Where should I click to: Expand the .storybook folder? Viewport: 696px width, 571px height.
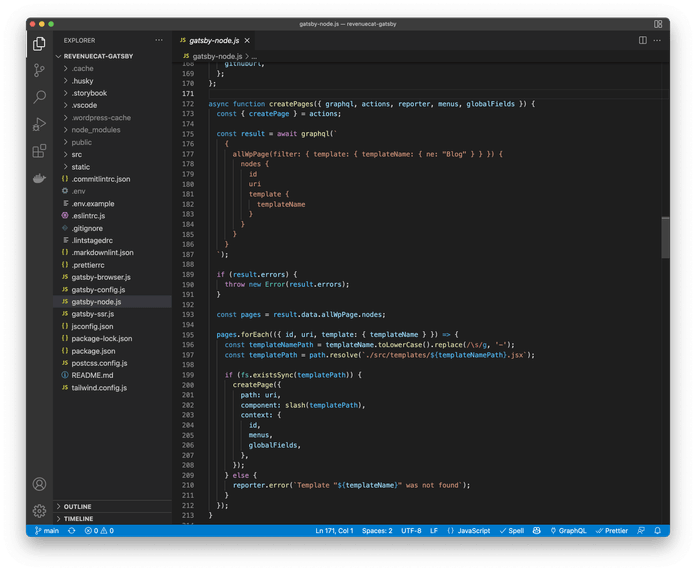click(88, 93)
